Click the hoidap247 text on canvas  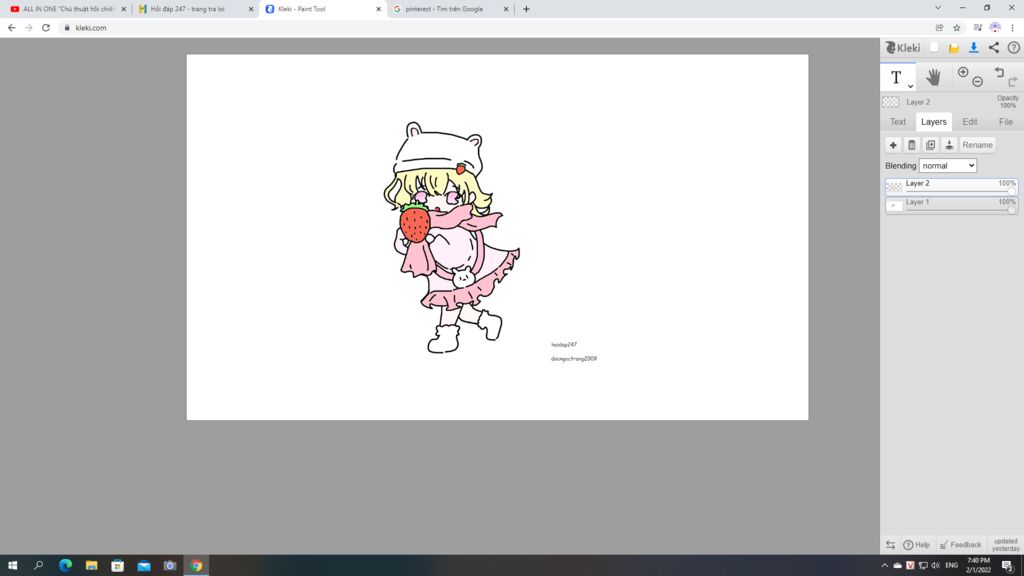pos(564,345)
